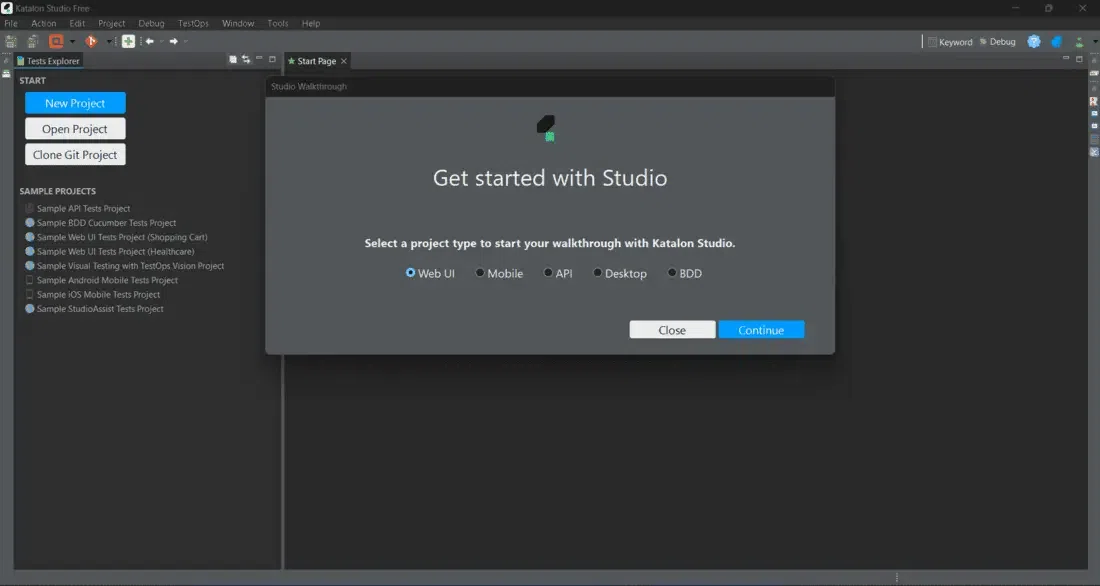Open dropdown next to Forward arrow
This screenshot has height=586, width=1100.
click(185, 41)
